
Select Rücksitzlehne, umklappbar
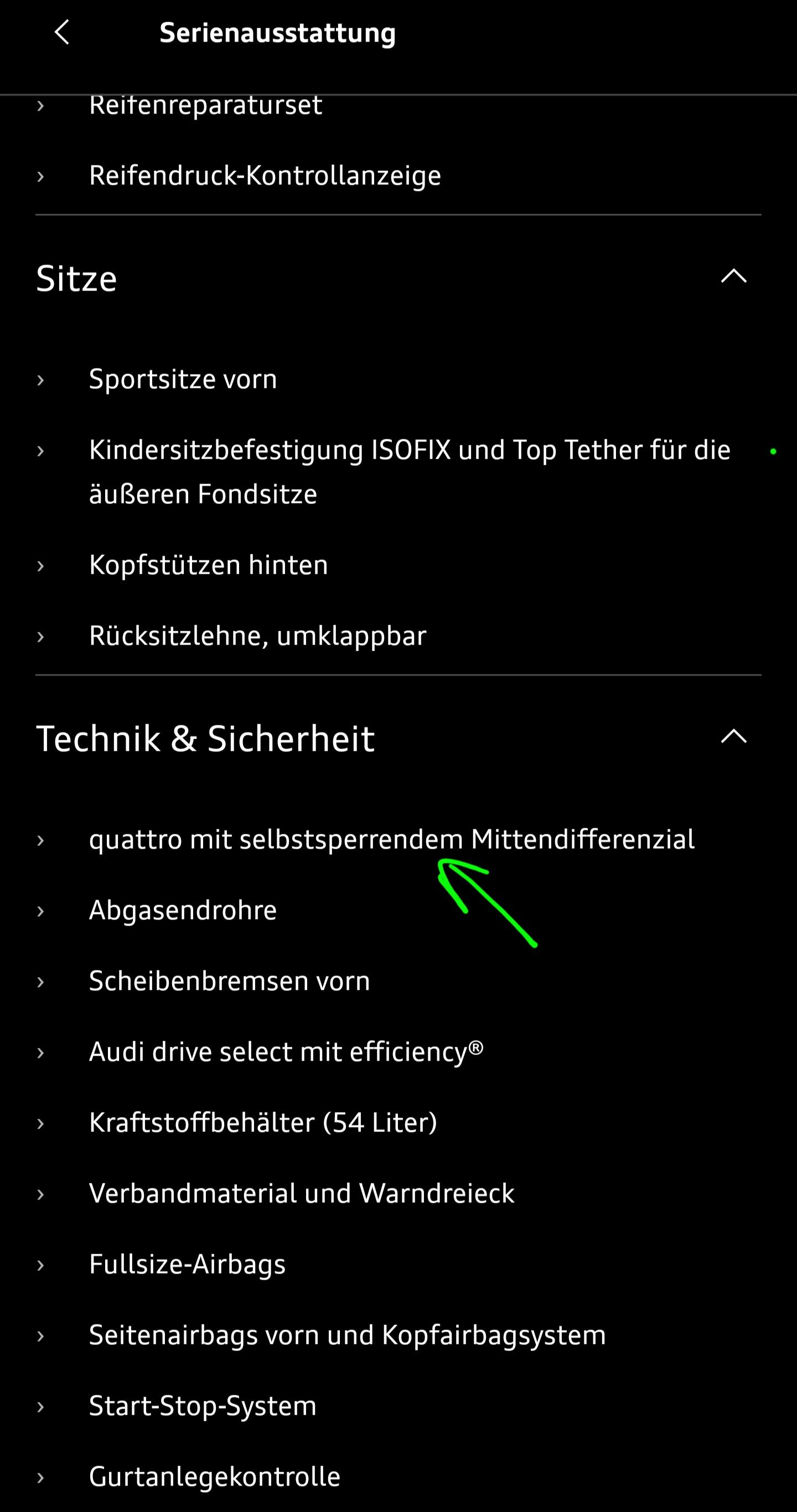[x=258, y=636]
